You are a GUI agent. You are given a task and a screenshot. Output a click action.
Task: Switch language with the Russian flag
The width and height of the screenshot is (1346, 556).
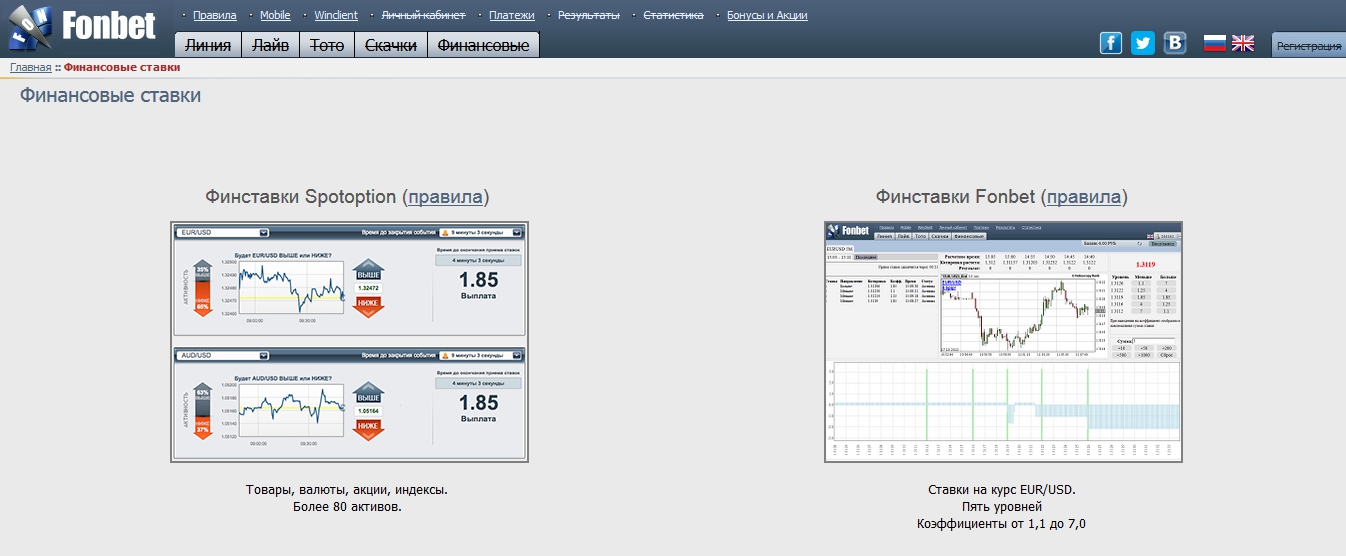(1214, 43)
